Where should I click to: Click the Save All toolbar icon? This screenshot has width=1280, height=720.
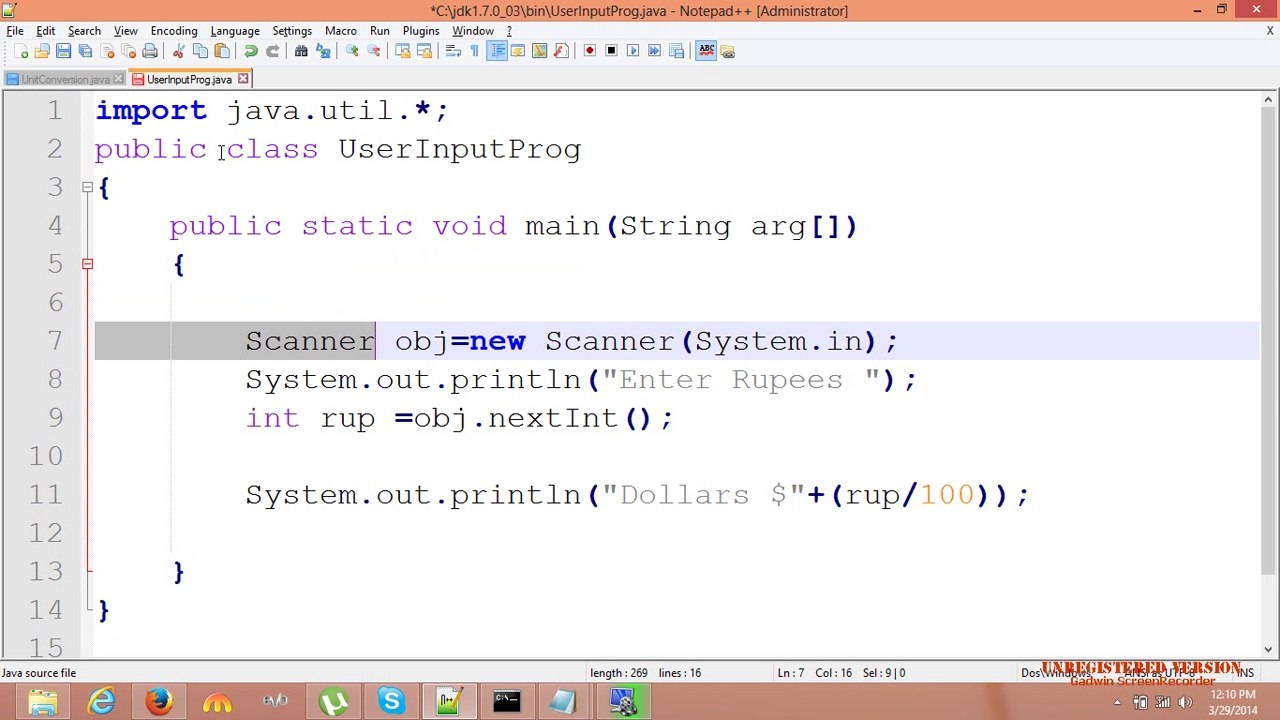[85, 51]
